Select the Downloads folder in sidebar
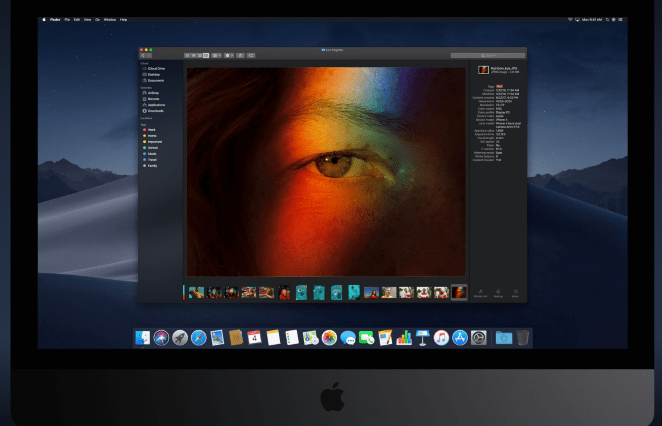 pos(153,110)
